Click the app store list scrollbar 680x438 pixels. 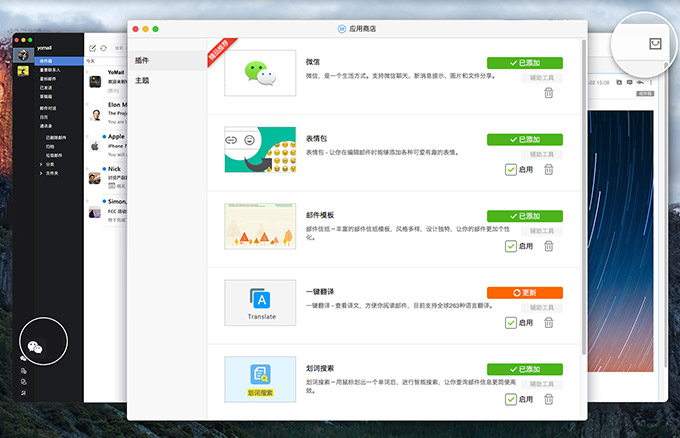tap(584, 197)
